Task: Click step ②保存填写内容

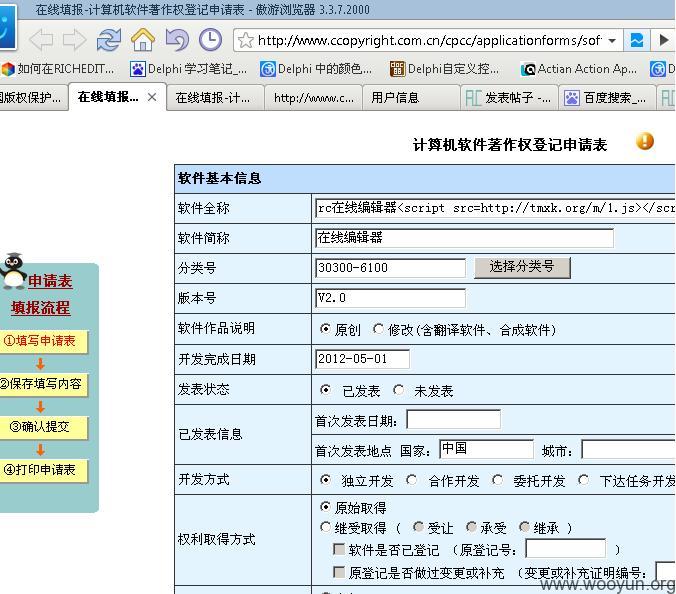Action: tap(43, 384)
